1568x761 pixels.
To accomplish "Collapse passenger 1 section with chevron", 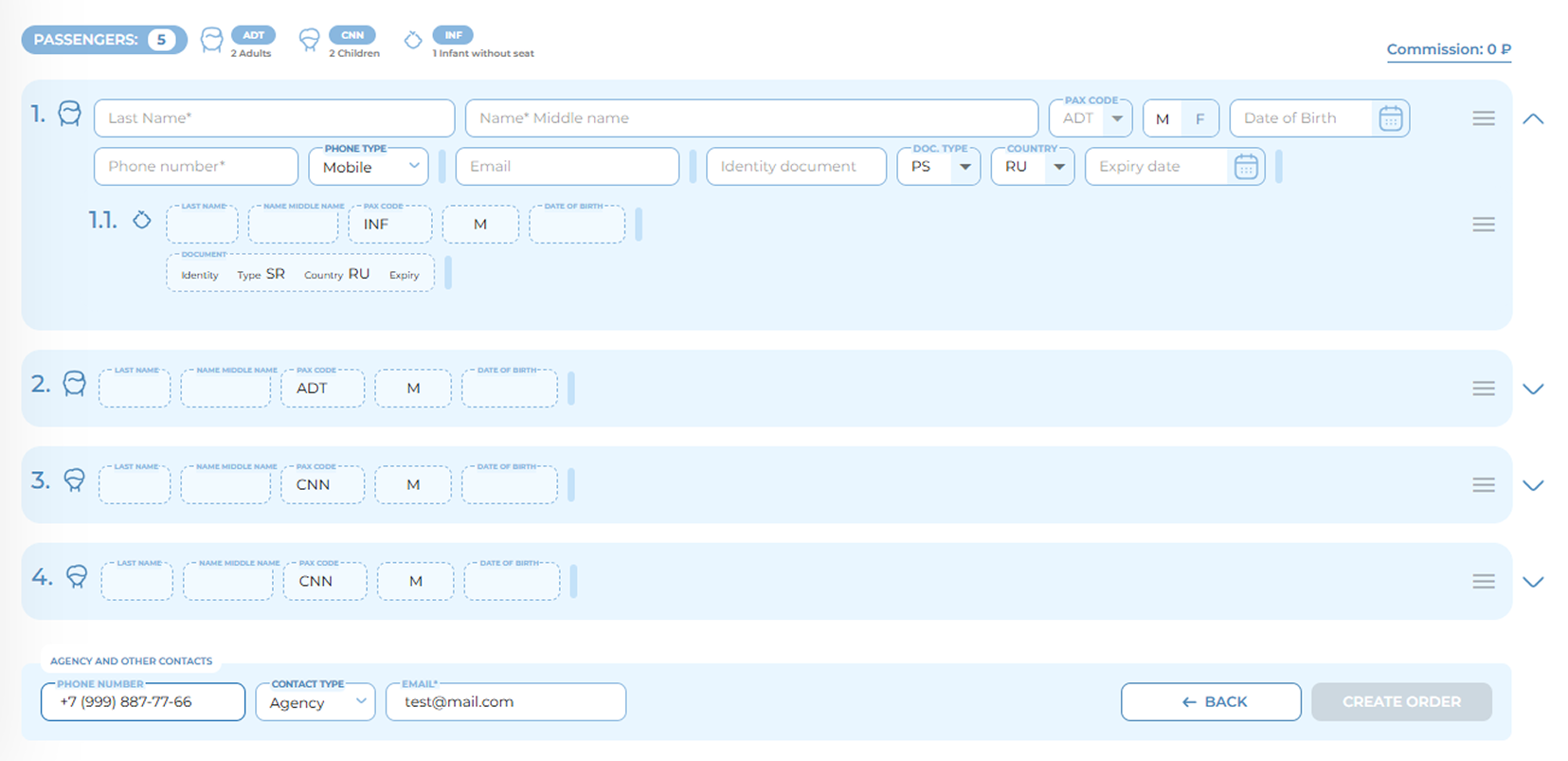I will pos(1532,118).
